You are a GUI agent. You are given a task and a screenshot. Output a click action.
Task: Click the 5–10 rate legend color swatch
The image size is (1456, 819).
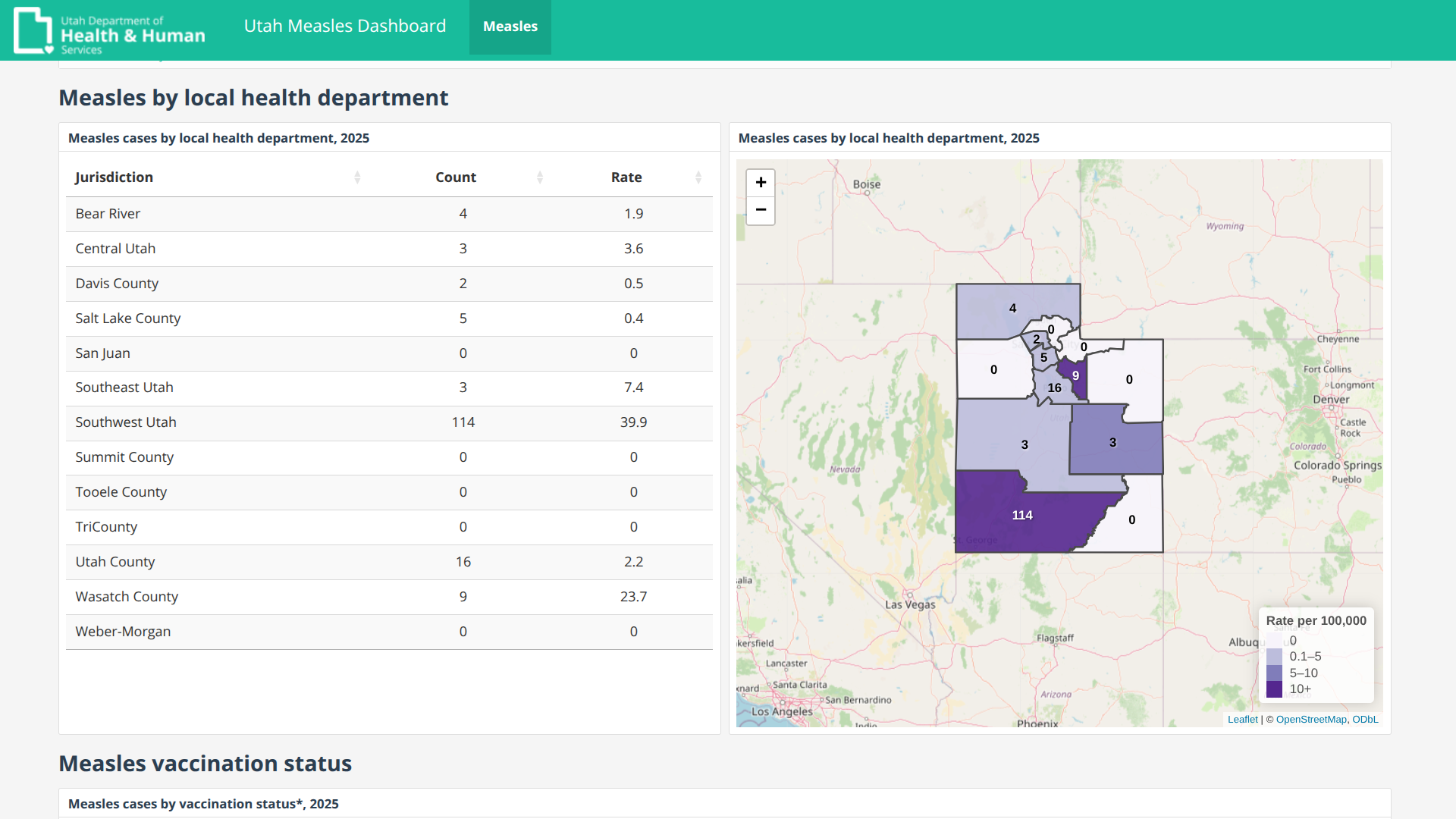1274,673
